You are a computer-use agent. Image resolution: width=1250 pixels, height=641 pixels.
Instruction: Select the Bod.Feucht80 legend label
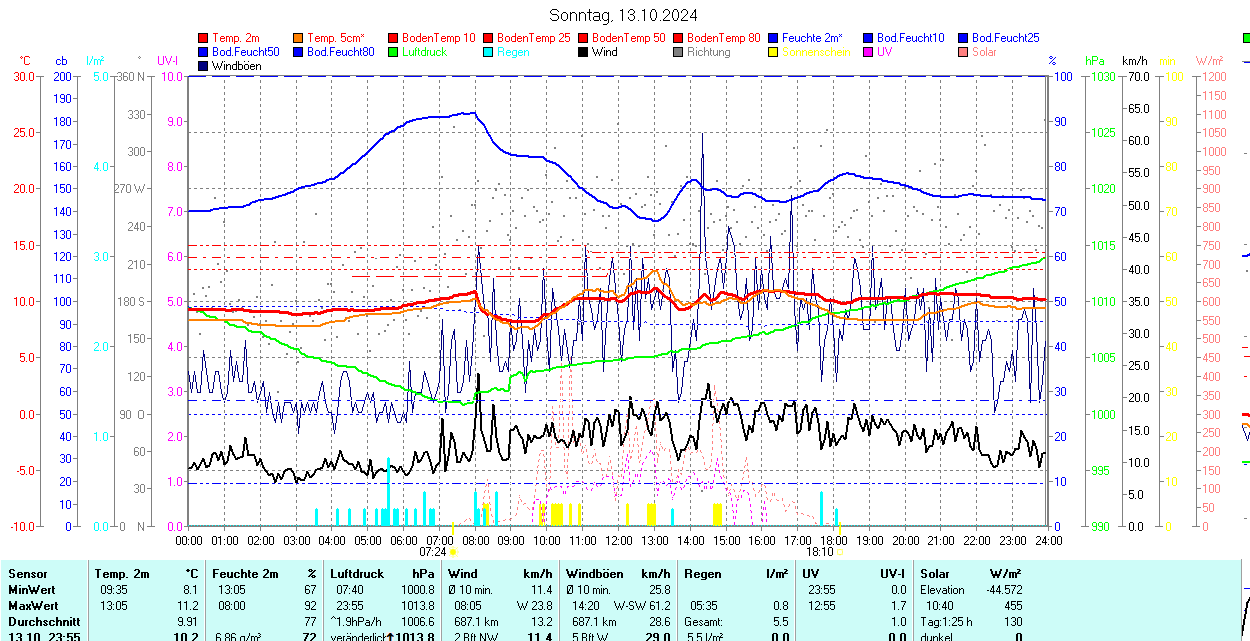point(340,52)
